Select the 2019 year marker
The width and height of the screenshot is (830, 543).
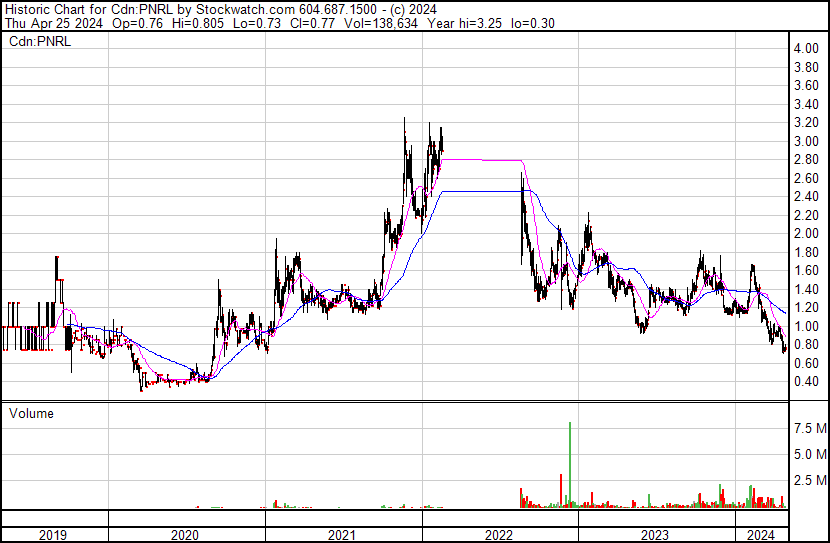tap(51, 536)
